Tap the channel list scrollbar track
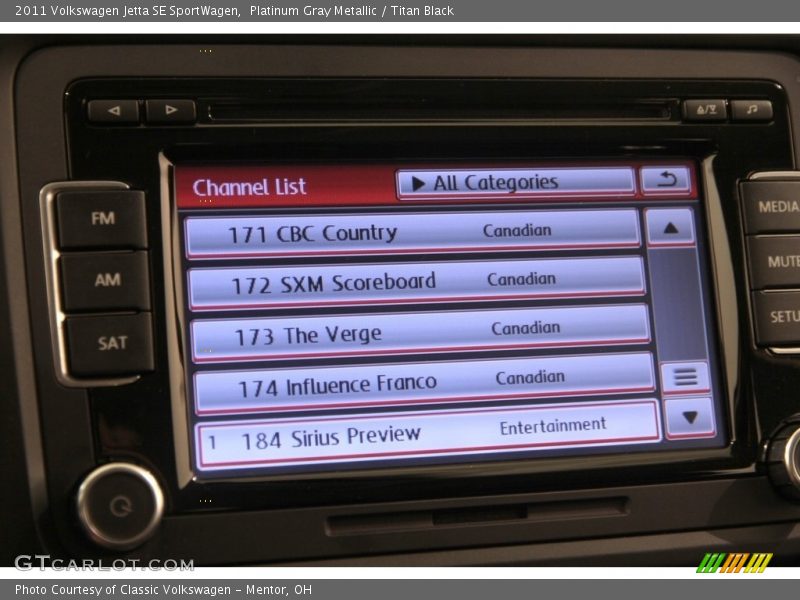 click(x=677, y=305)
